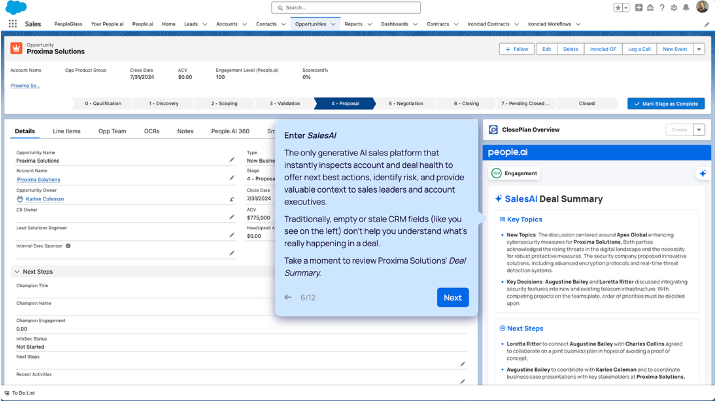Screen dimensions: 716x402
Task: Expand the Dashboards nav dropdown
Action: (x=415, y=24)
